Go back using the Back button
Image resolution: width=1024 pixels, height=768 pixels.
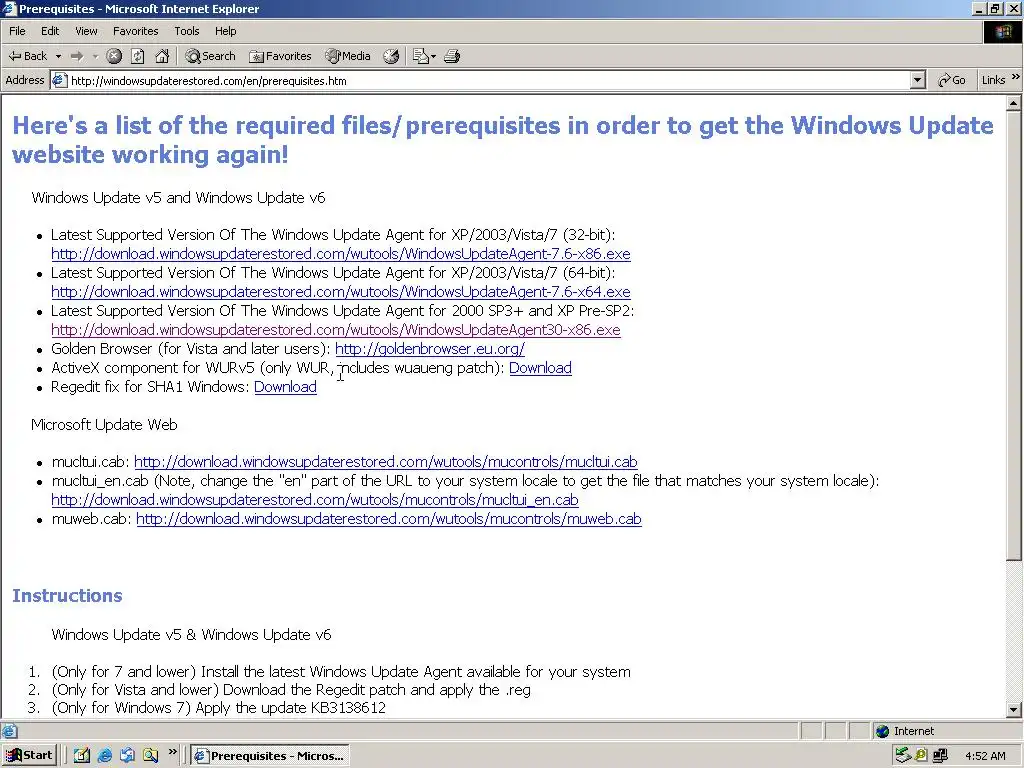tap(27, 56)
